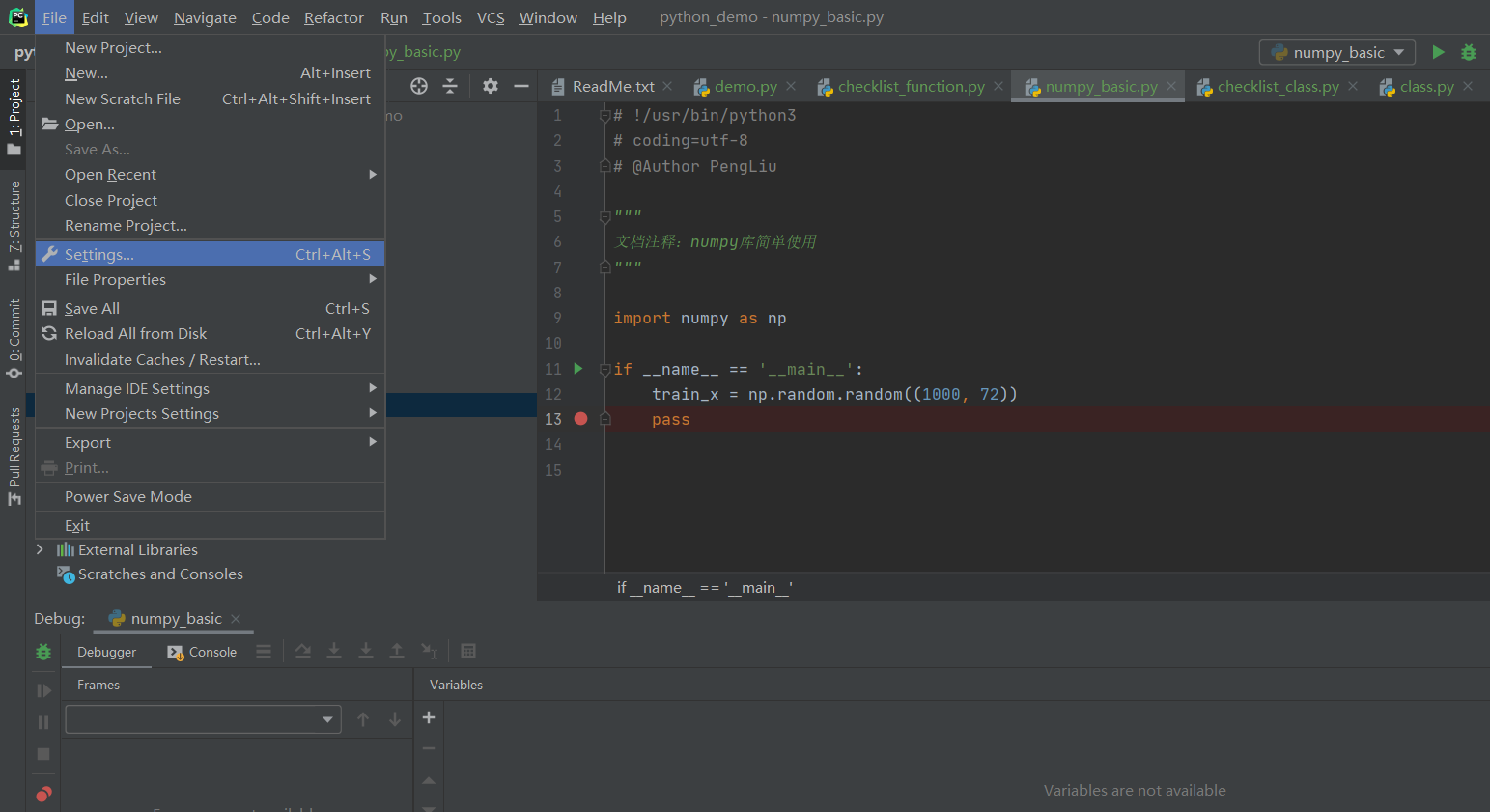1490x812 pixels.
Task: Select Invalidate Caches / Restart...
Action: pyautogui.click(x=211, y=360)
